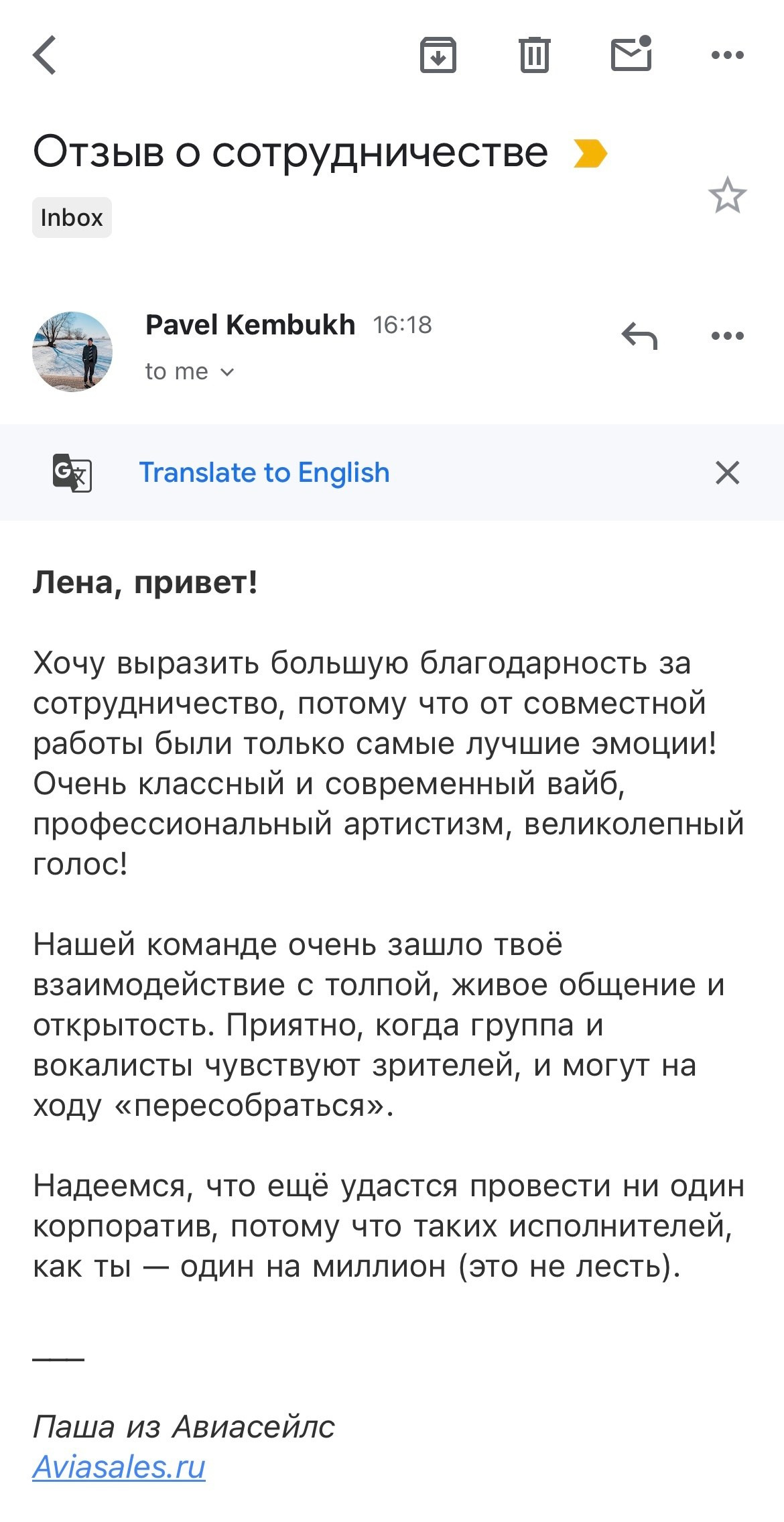This screenshot has height=1522, width=784.
Task: Open Pavel Kembukh's profile picture
Action: [x=74, y=348]
